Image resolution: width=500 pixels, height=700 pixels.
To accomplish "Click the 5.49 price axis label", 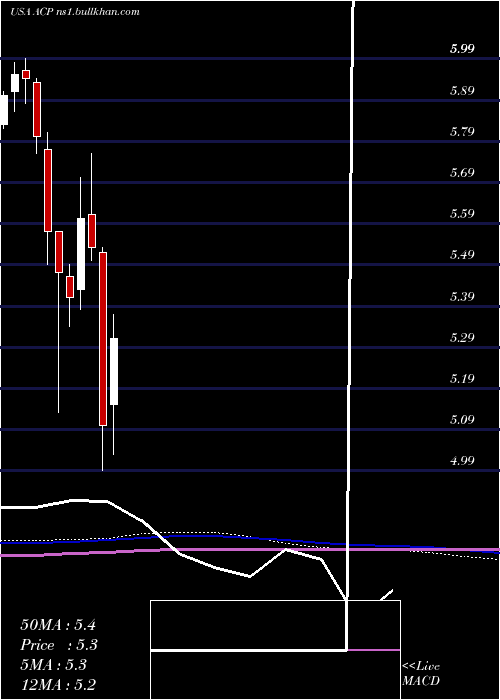I will coord(462,255).
